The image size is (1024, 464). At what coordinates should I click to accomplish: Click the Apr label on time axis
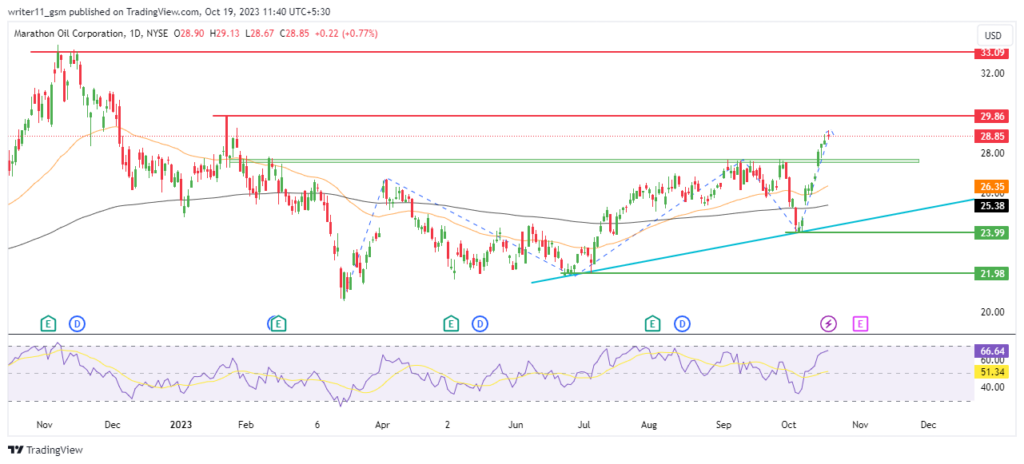coord(382,425)
